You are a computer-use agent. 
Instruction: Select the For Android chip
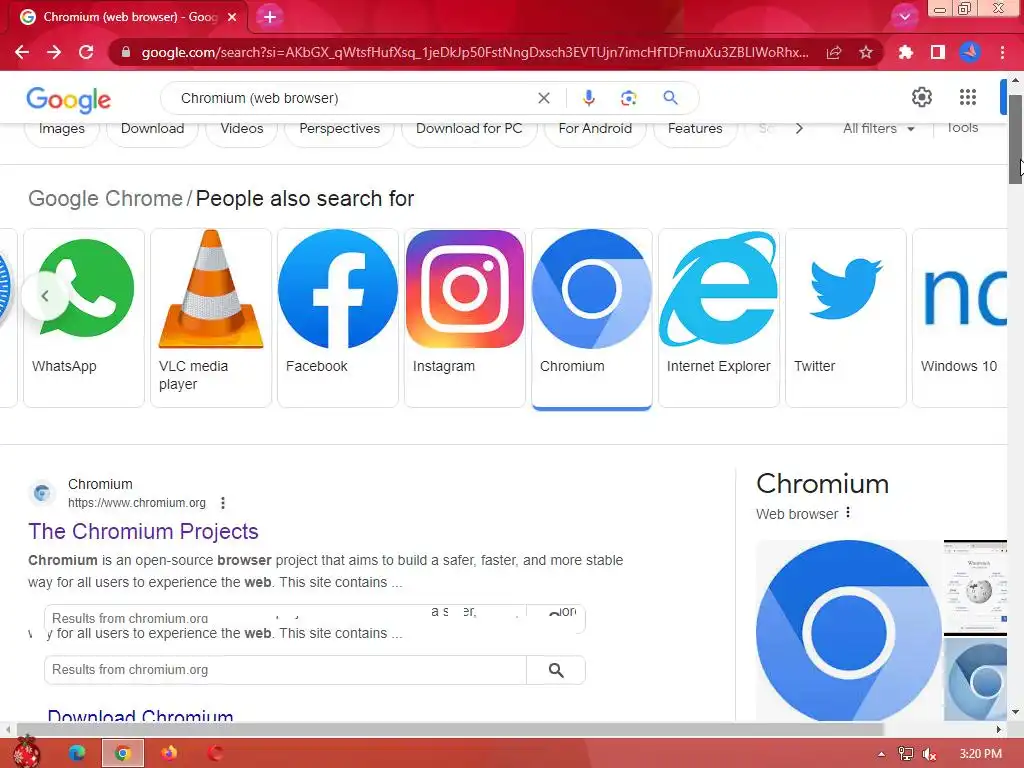[x=595, y=129]
